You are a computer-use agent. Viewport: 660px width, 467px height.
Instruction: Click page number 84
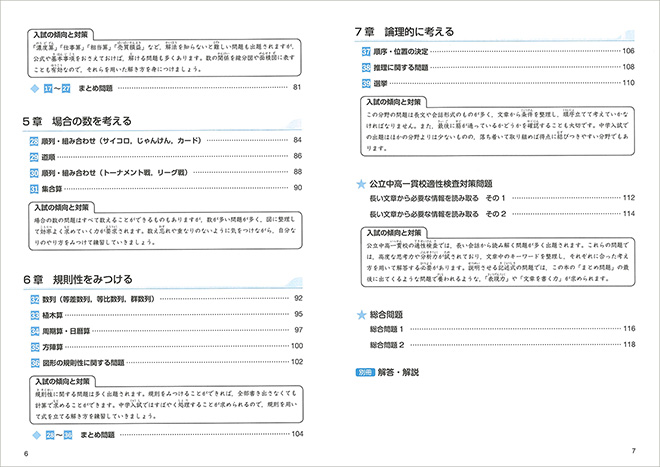coord(298,140)
